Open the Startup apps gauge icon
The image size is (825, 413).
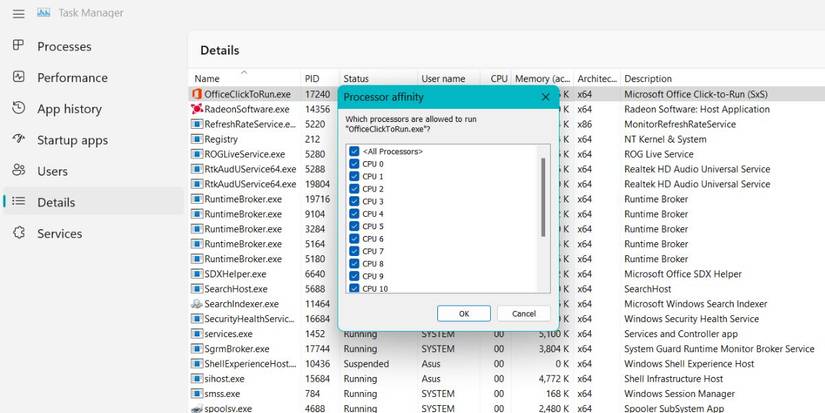[x=18, y=139]
